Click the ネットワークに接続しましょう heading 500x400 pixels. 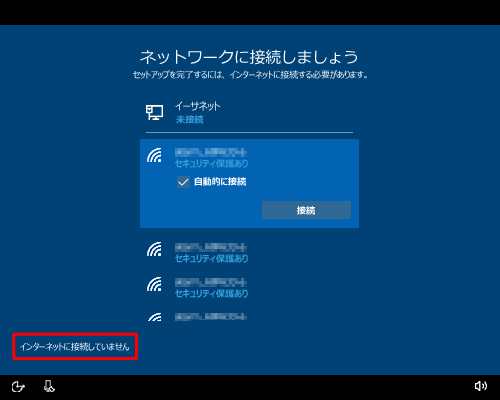pyautogui.click(x=249, y=57)
